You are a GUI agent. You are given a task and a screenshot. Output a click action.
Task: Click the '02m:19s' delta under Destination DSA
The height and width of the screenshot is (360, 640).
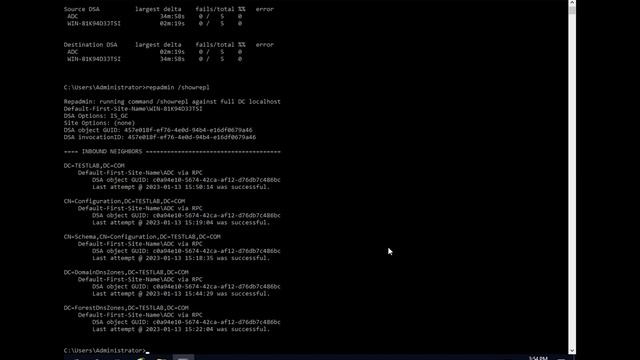pyautogui.click(x=172, y=52)
